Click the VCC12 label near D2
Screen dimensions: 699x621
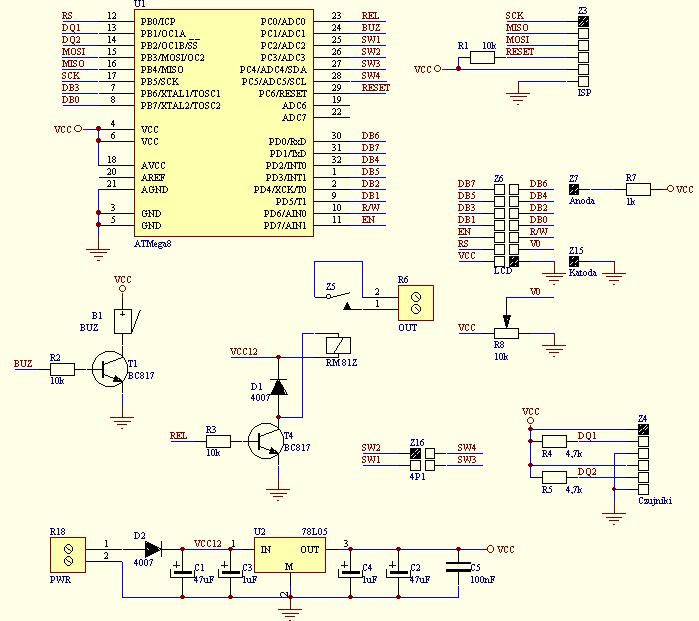(208, 543)
